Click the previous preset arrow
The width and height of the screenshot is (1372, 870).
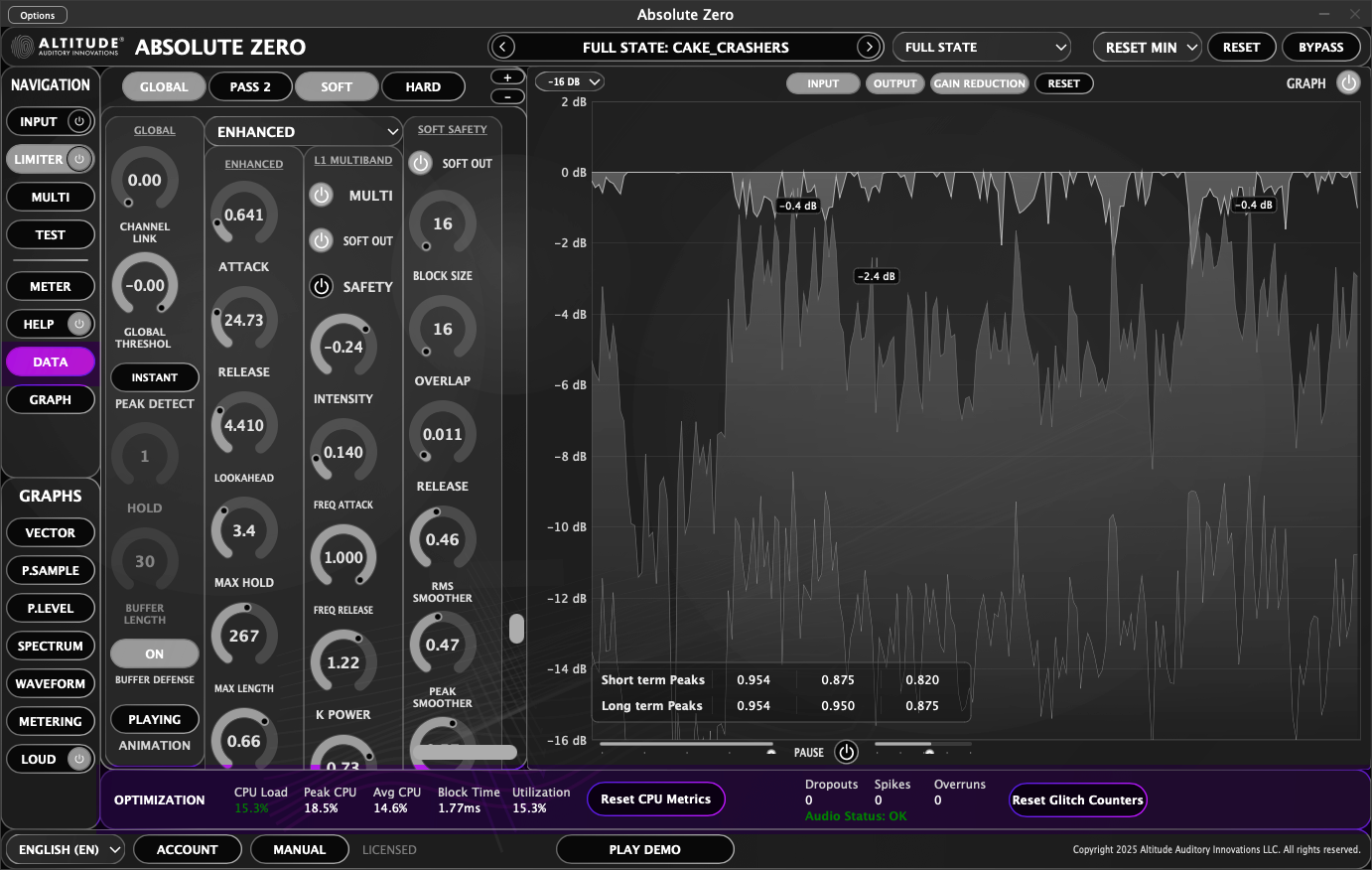click(501, 47)
